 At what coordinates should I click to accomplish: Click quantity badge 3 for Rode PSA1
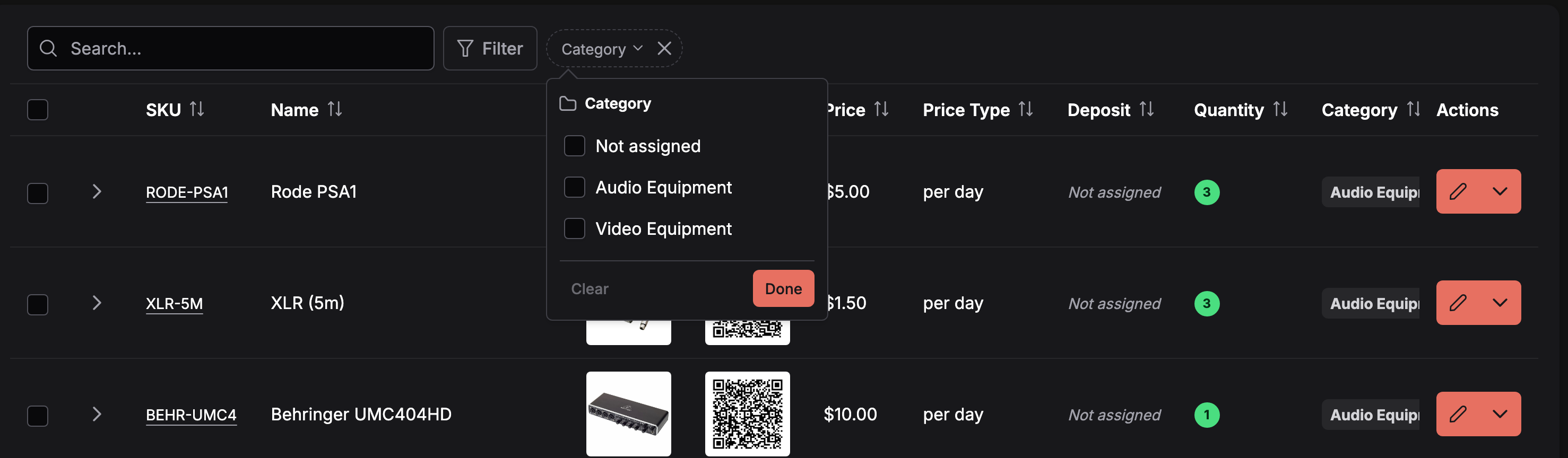1207,192
